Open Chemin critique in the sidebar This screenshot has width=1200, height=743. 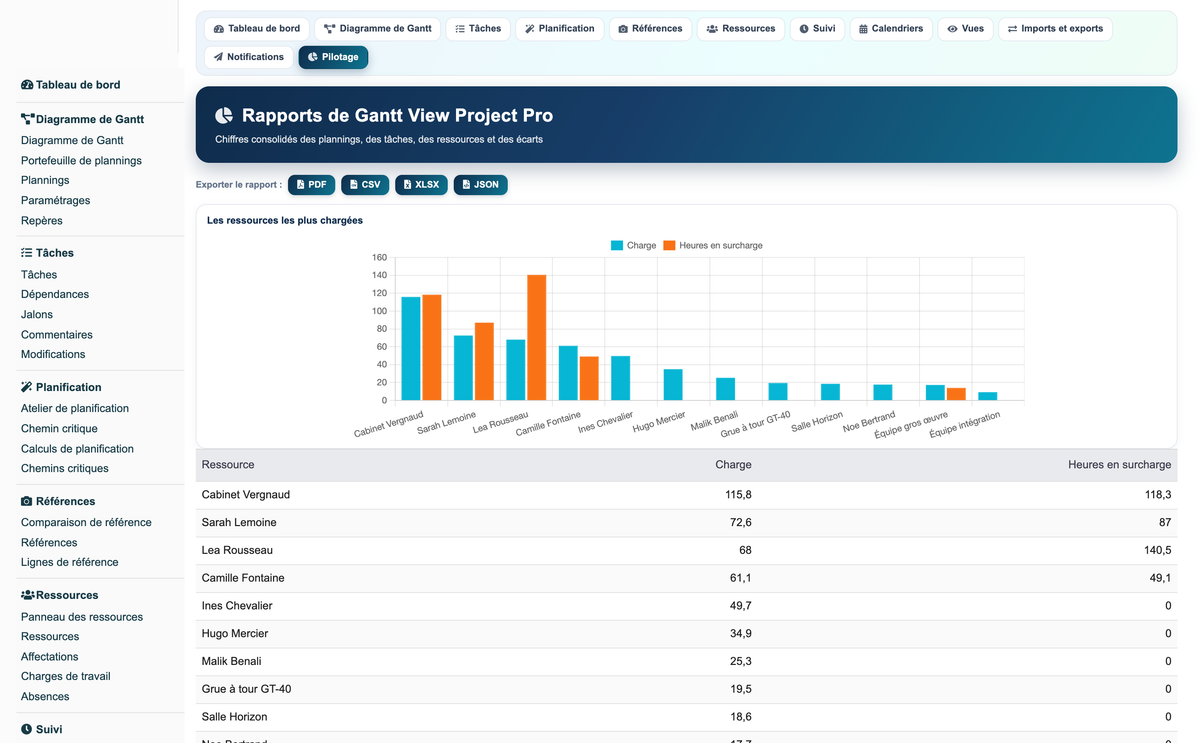[x=59, y=429]
